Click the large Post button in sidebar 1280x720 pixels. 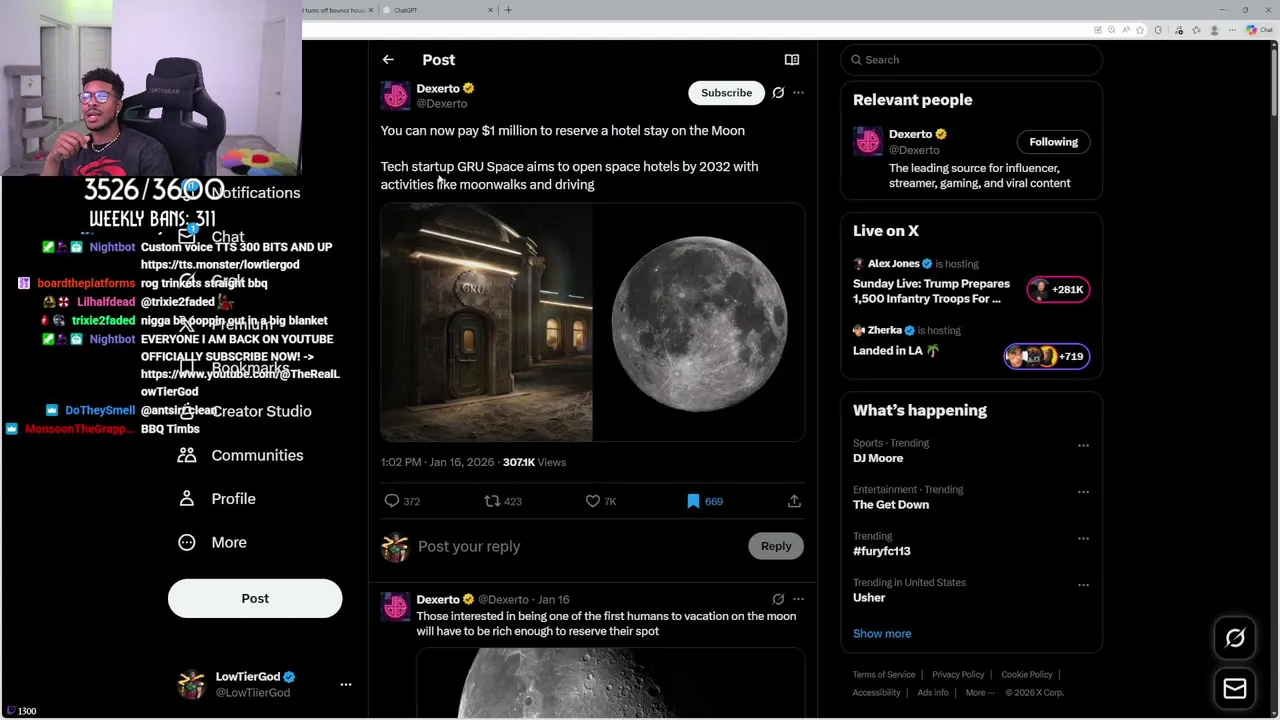pyautogui.click(x=255, y=598)
